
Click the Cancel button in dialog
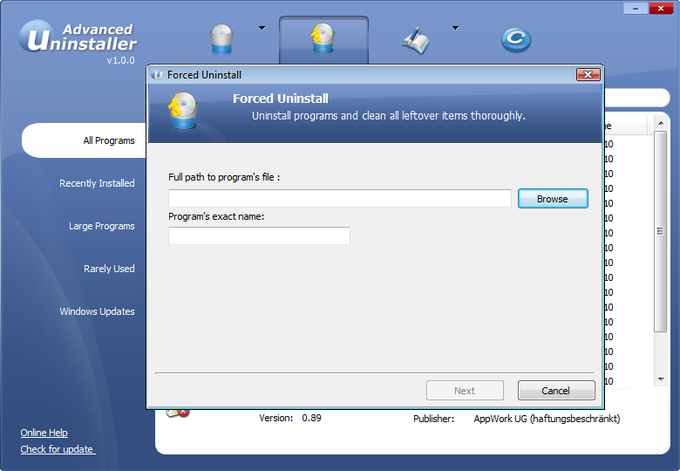click(x=556, y=390)
